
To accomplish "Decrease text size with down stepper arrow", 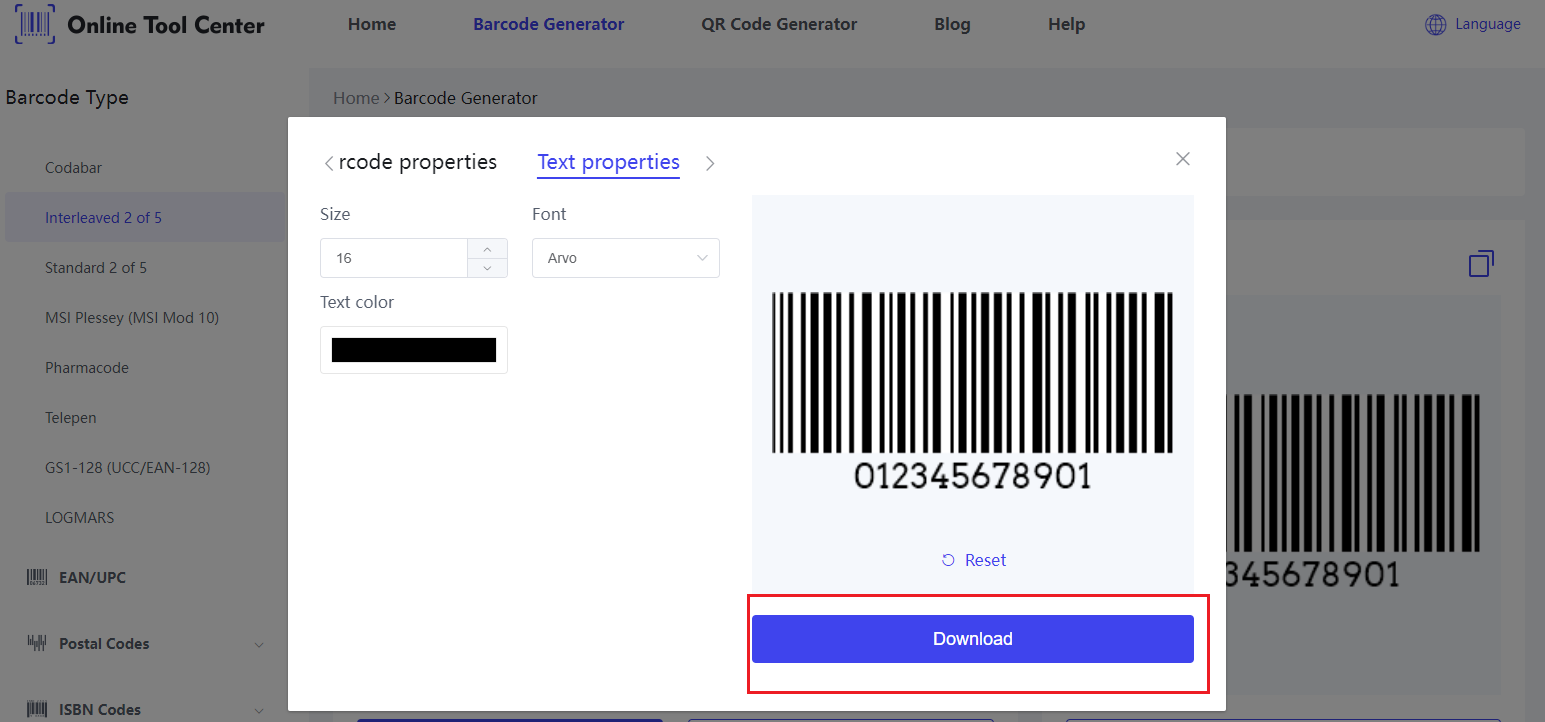I will point(487,267).
